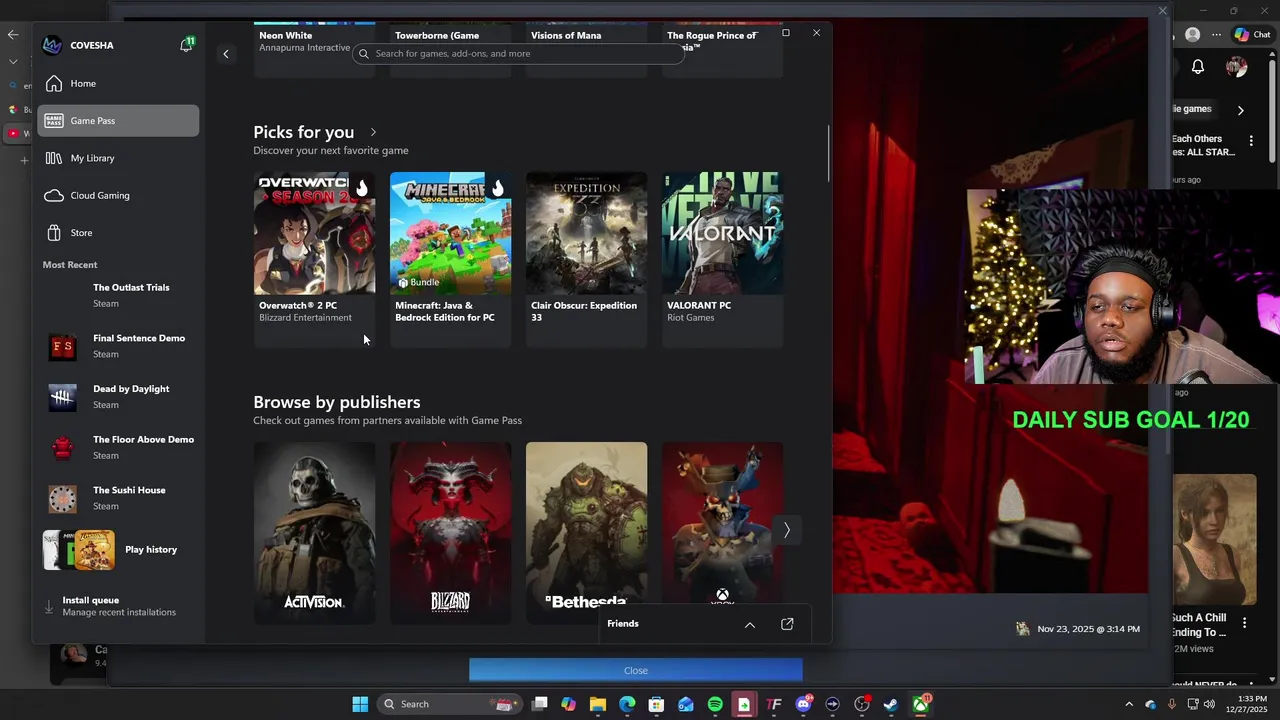Click Manage recent installations text

(119, 613)
